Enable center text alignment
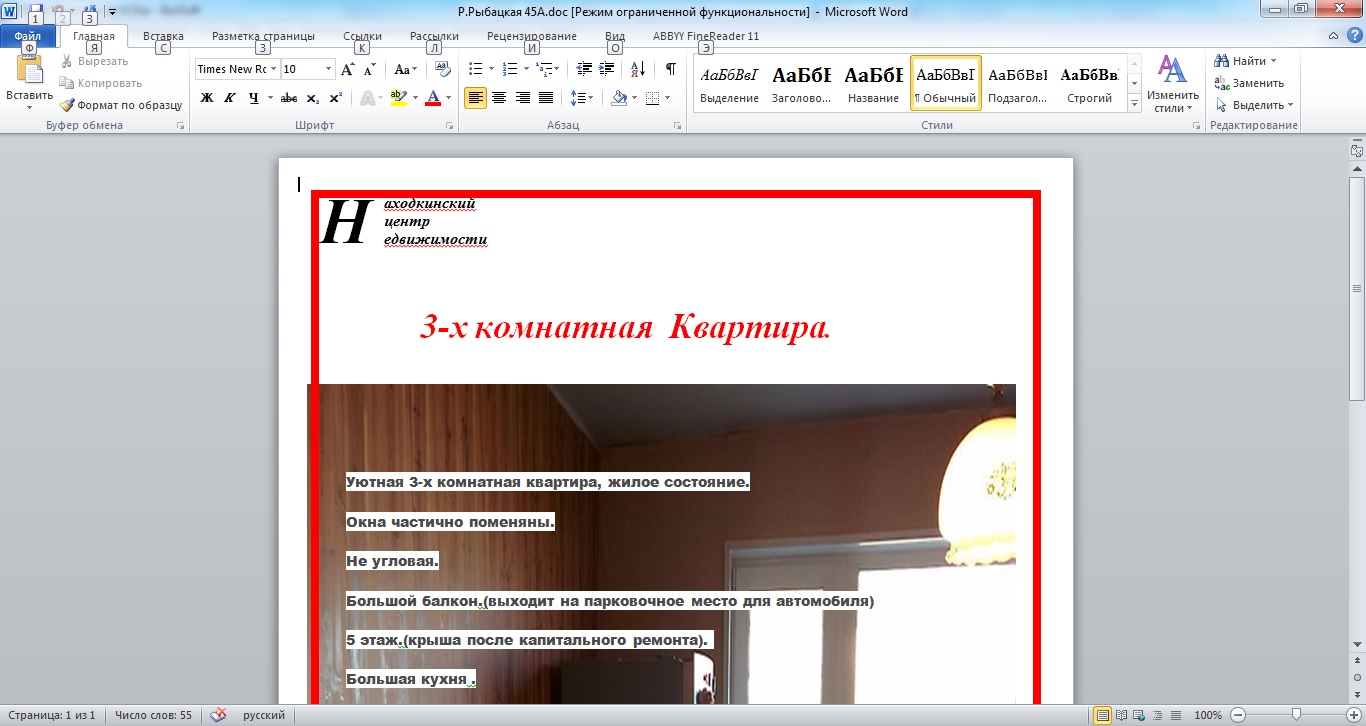The image size is (1366, 726). [x=498, y=98]
